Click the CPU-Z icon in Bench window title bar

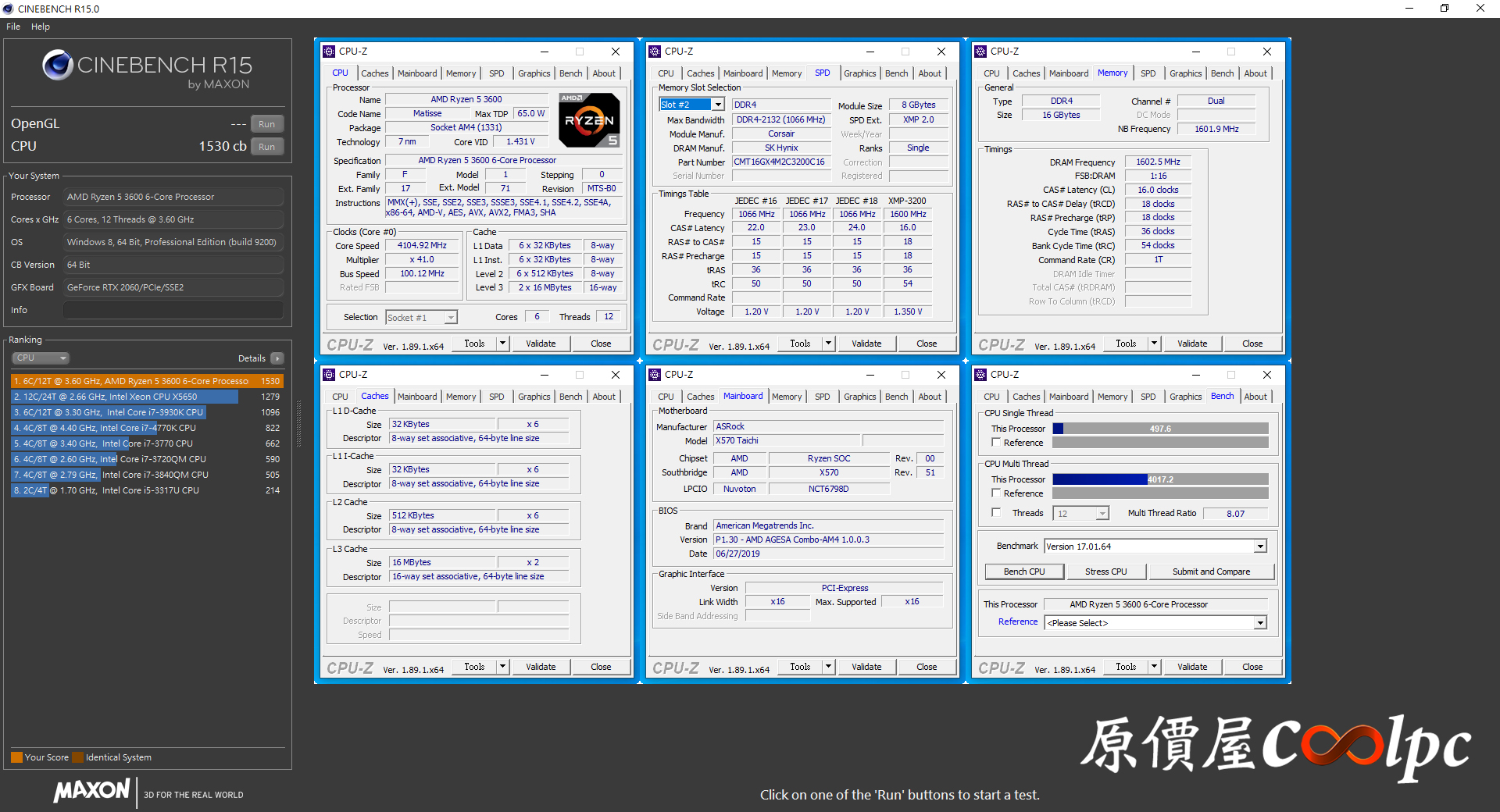[x=981, y=375]
